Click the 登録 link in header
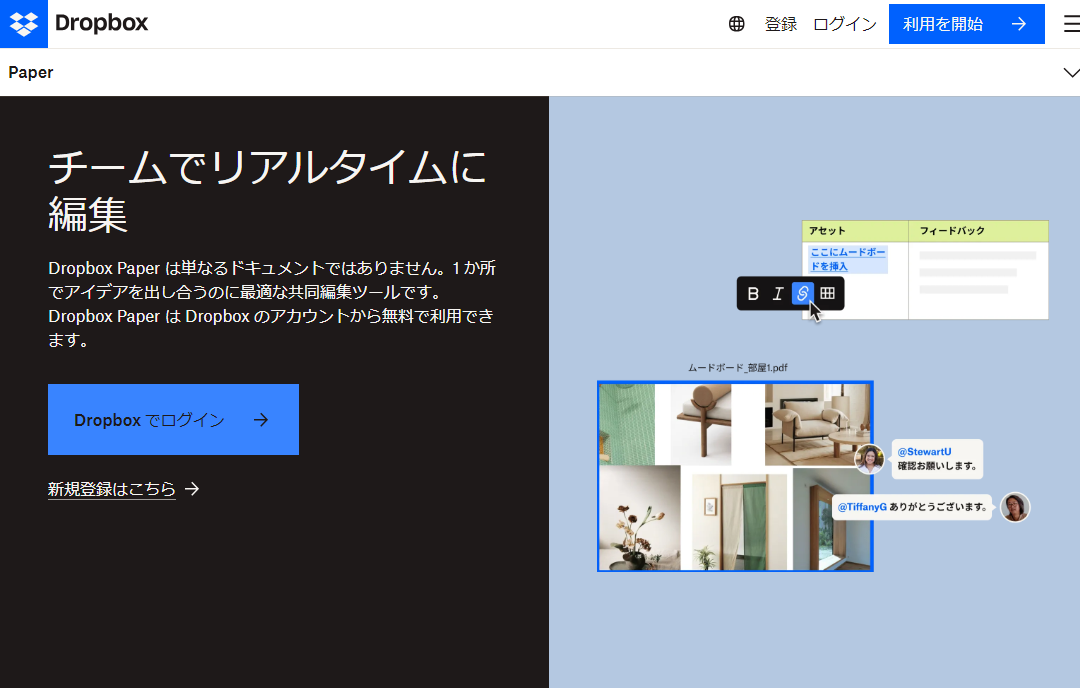The image size is (1080, 688). pos(780,24)
